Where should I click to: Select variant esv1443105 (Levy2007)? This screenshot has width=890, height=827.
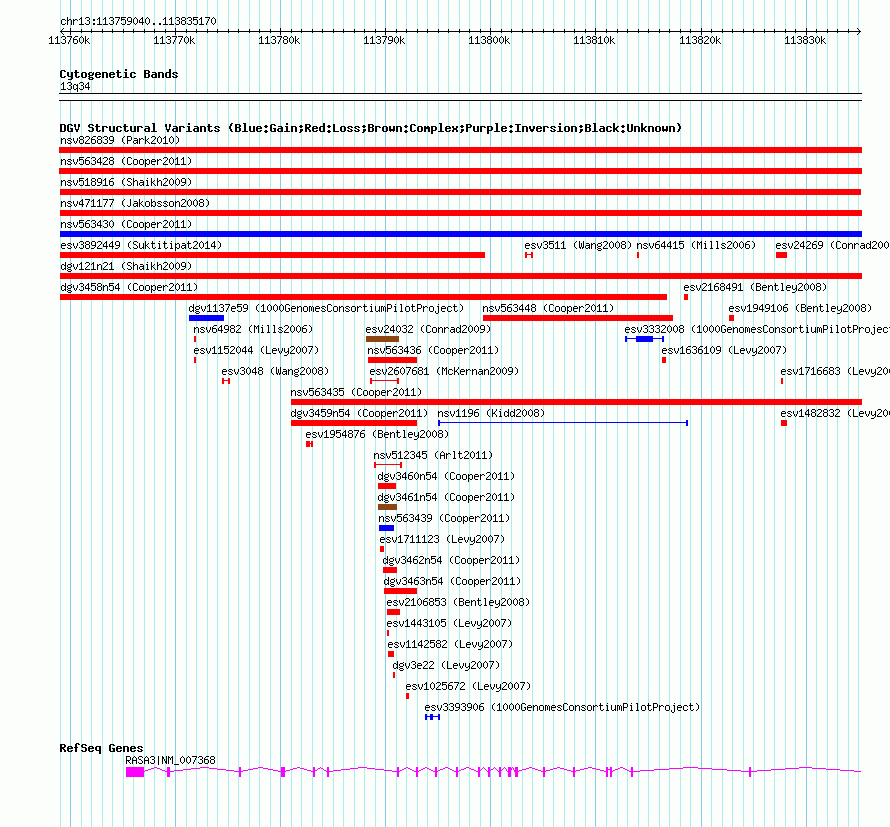(x=450, y=623)
